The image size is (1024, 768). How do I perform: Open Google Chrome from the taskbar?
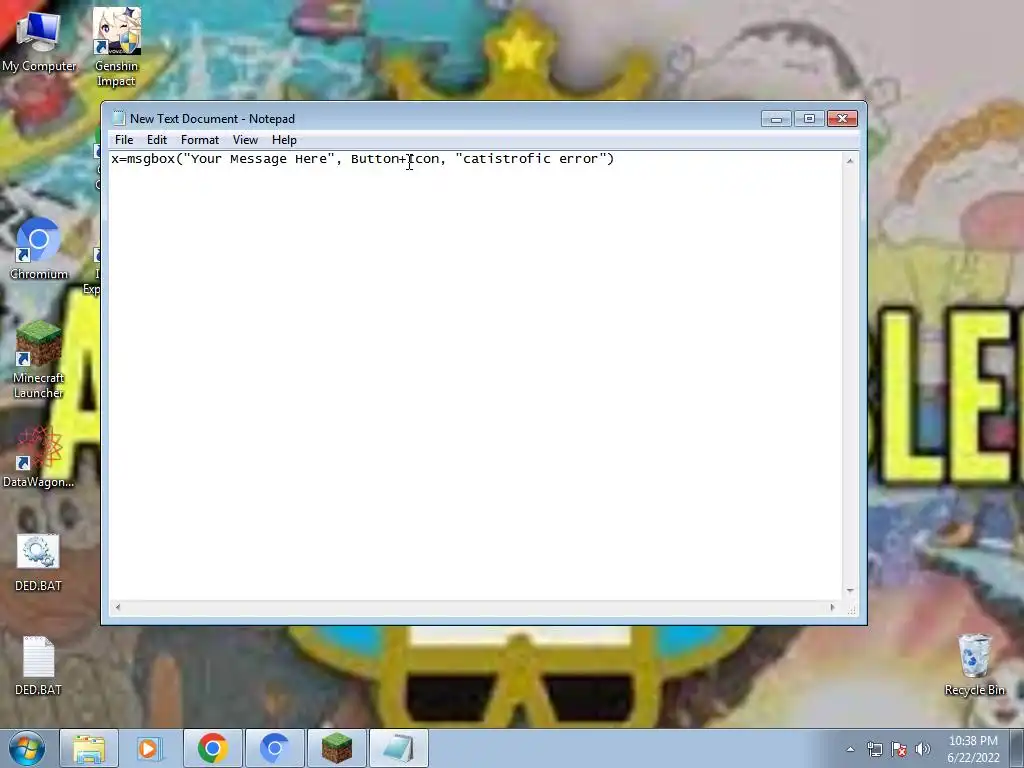click(x=213, y=748)
